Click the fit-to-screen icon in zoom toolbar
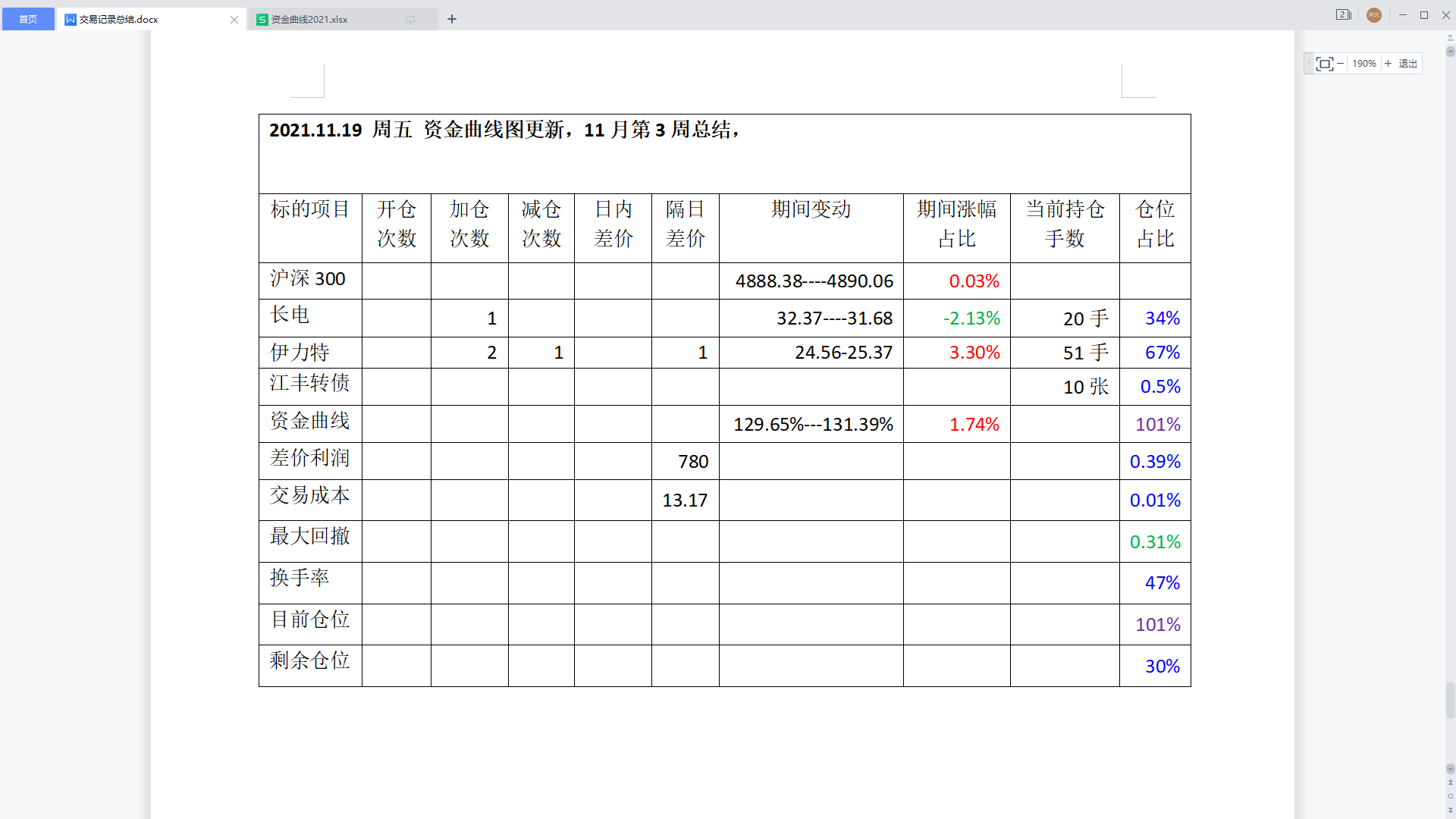Viewport: 1456px width, 819px height. (1324, 64)
